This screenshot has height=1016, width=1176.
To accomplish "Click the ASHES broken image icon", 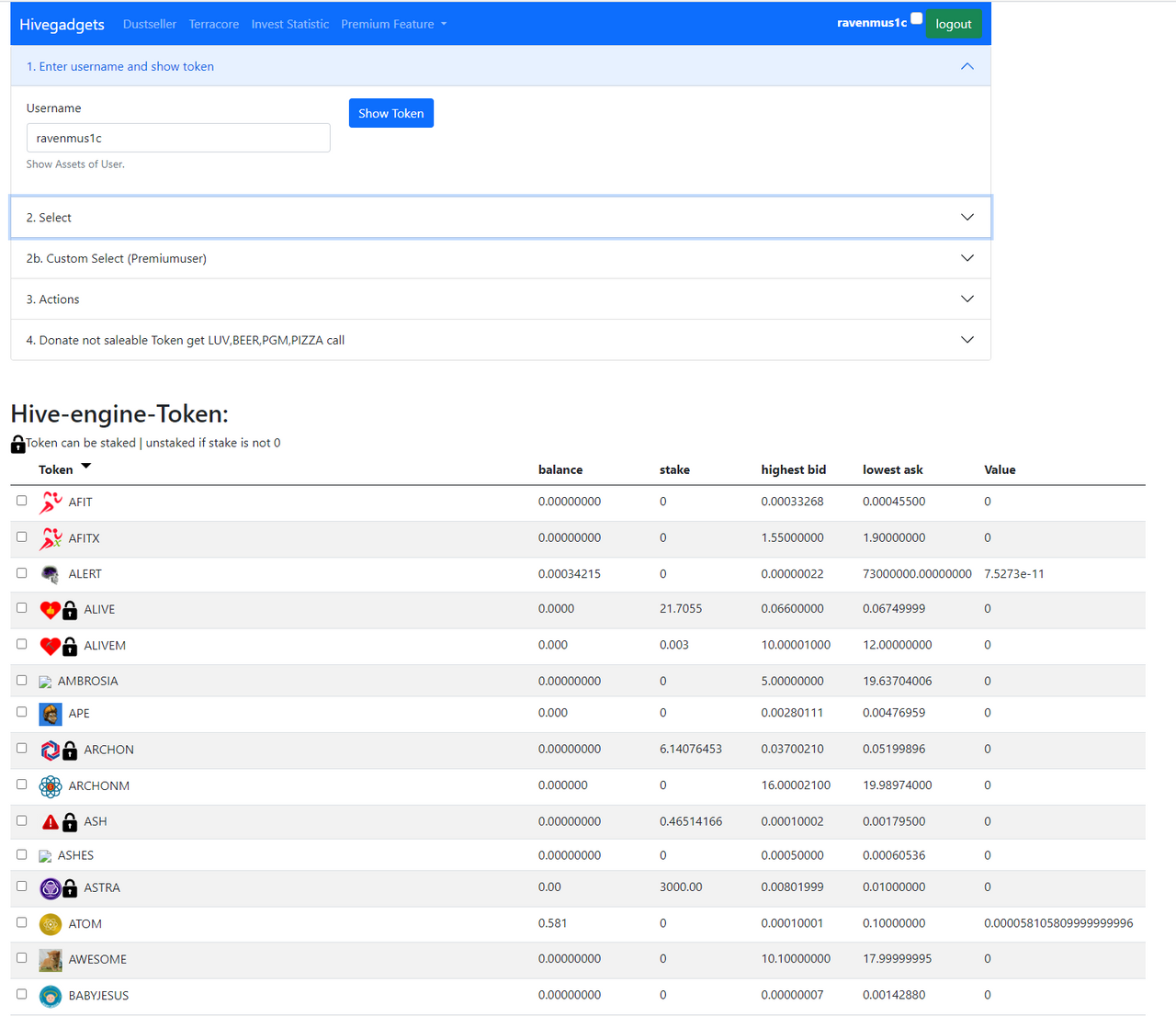I will click(x=45, y=856).
